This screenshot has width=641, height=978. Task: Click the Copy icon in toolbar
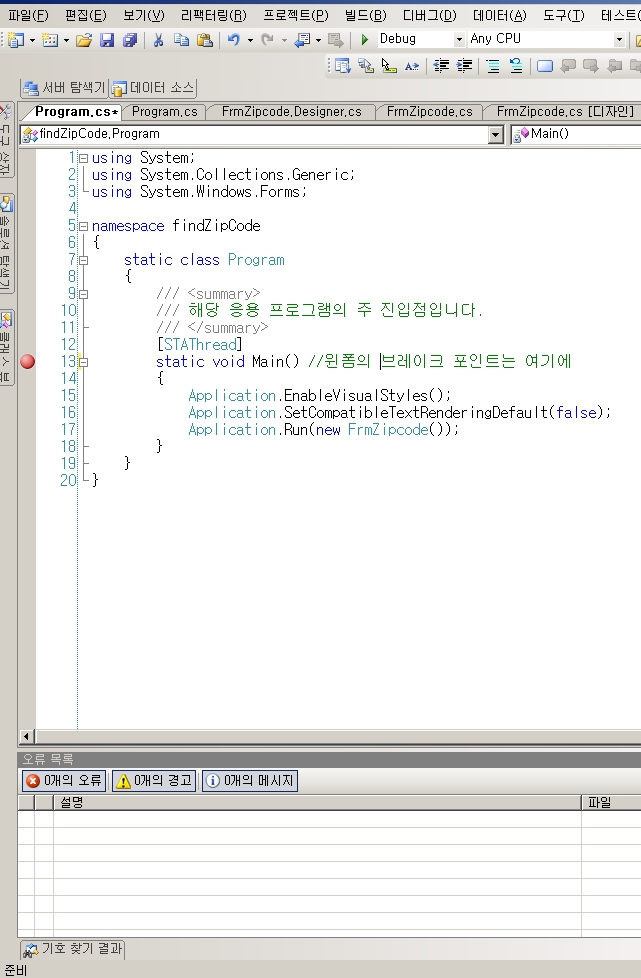181,40
